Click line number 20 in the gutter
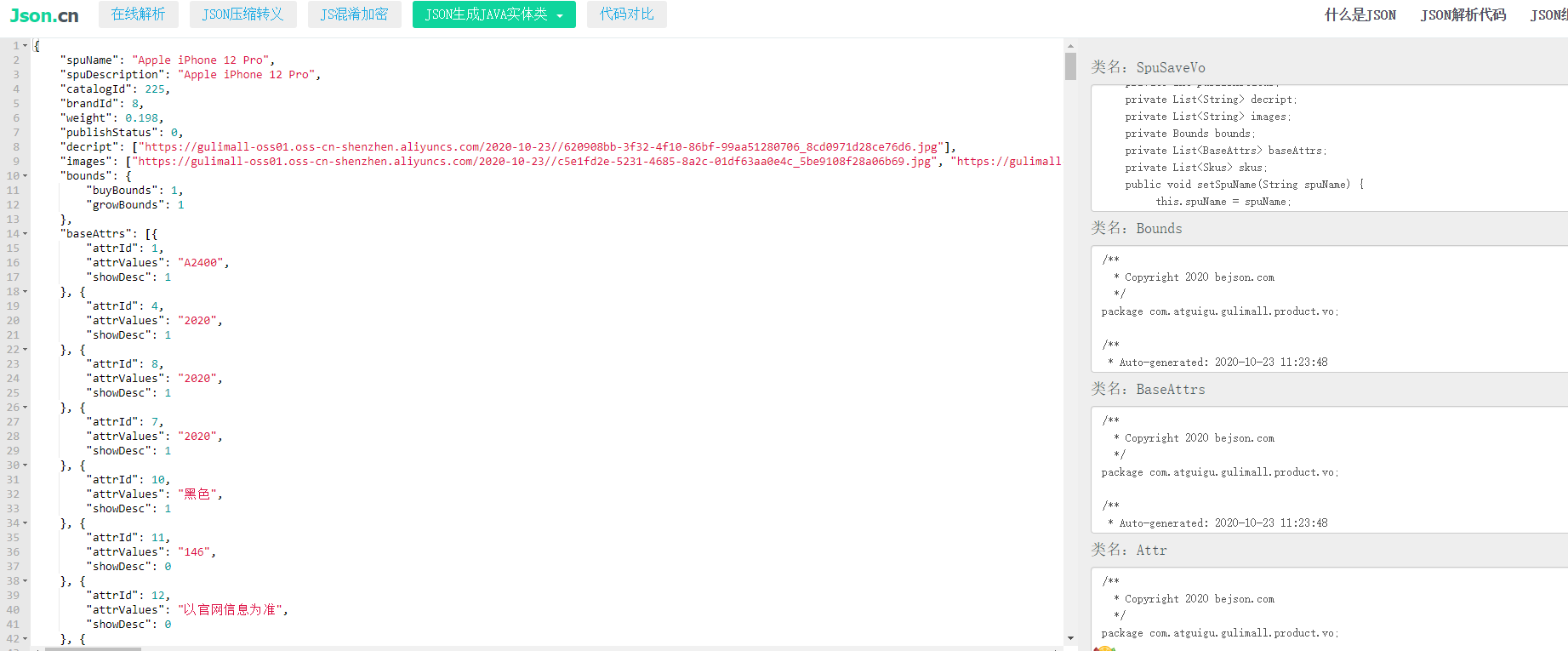This screenshot has height=651, width=1568. (x=13, y=321)
